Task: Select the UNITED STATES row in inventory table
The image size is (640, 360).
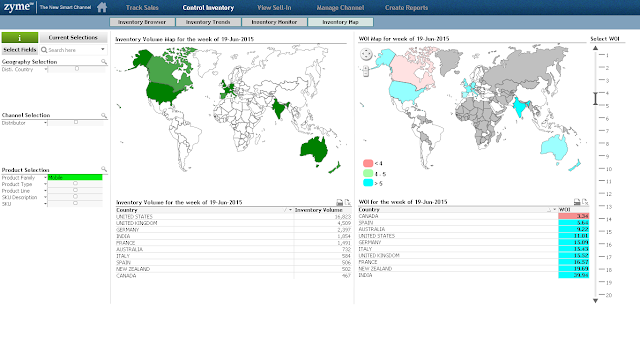Action: (233, 217)
